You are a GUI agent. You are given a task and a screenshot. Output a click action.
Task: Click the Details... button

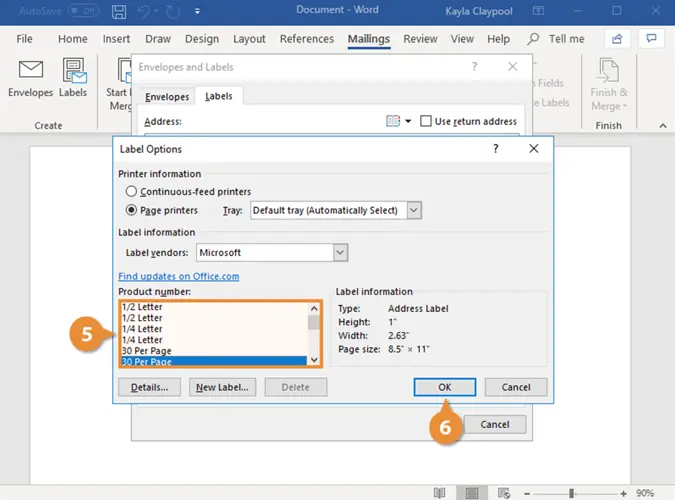tap(149, 387)
